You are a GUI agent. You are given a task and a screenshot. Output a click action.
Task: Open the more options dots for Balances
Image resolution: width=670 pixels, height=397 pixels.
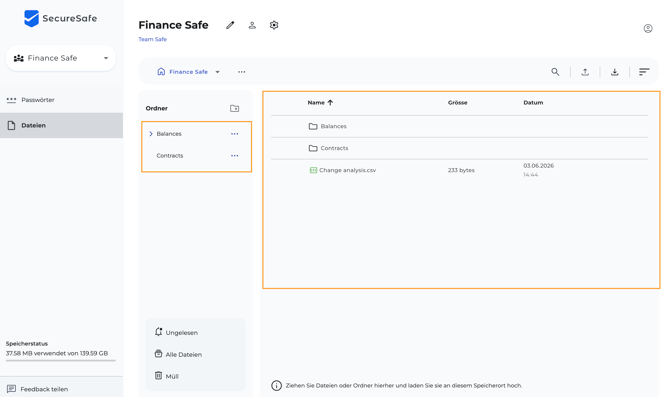pos(235,134)
